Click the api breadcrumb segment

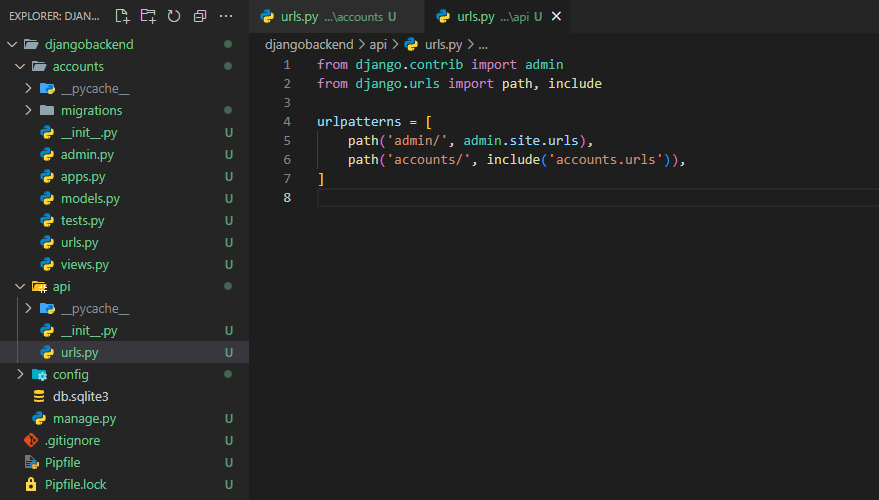pyautogui.click(x=377, y=44)
